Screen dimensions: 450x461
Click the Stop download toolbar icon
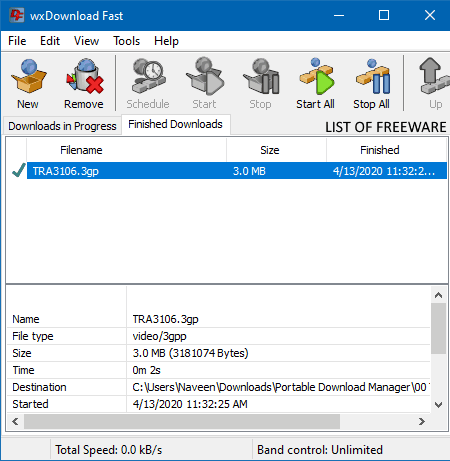[x=261, y=76]
